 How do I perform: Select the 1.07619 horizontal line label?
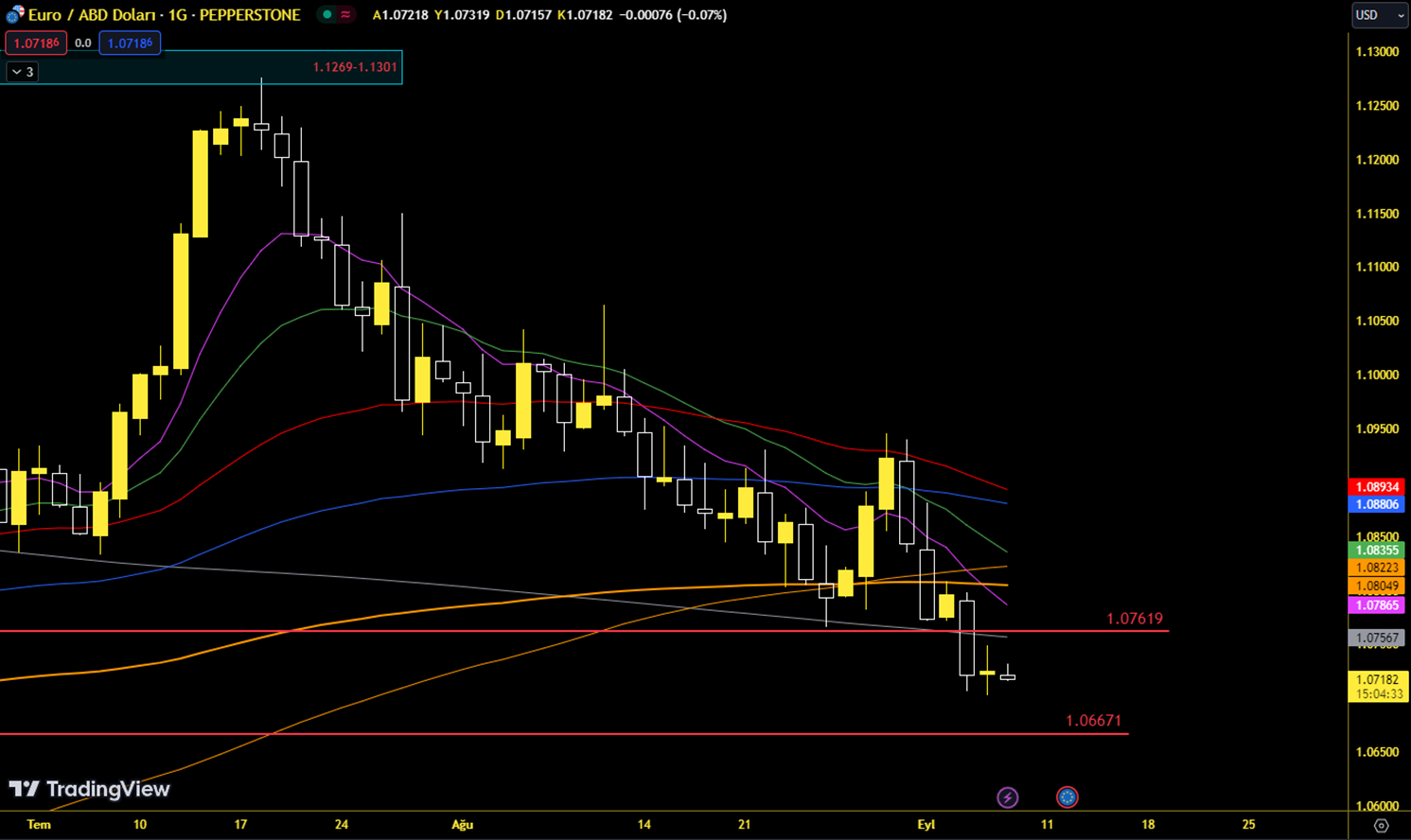pyautogui.click(x=1134, y=619)
